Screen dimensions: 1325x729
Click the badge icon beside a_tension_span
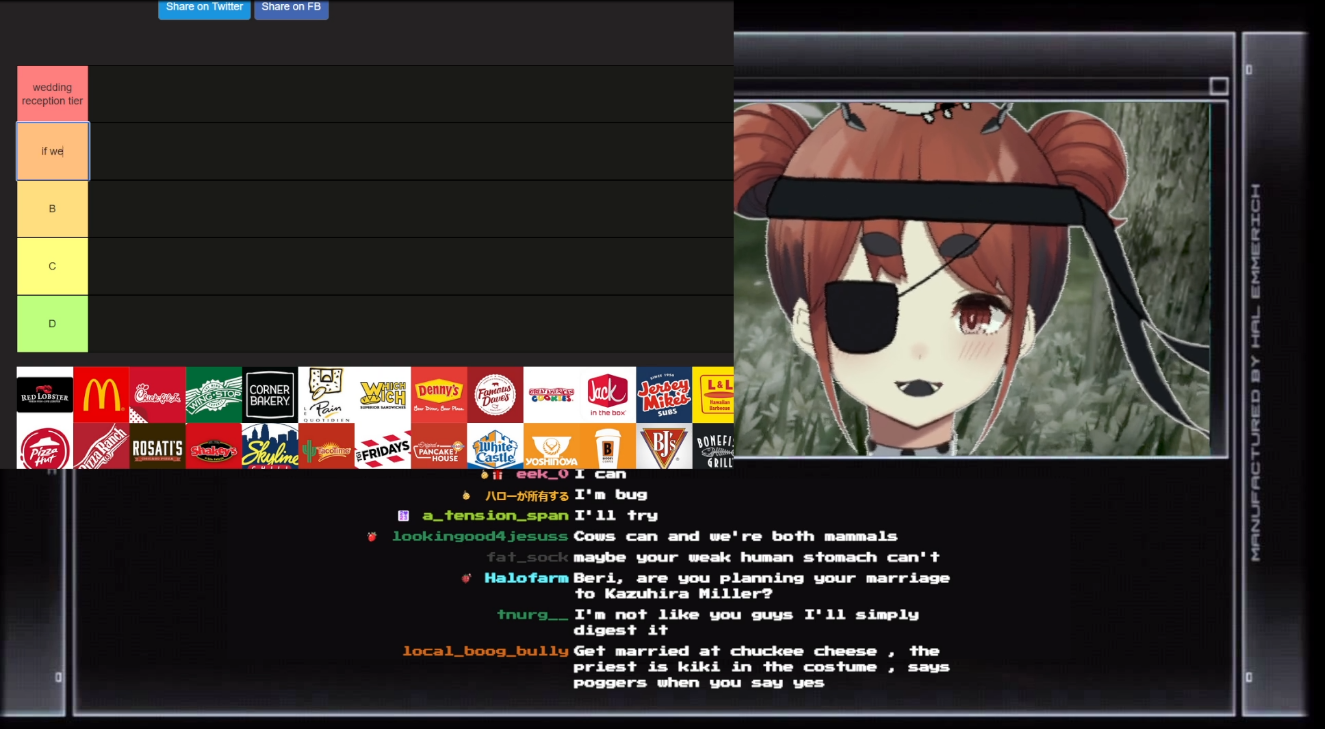click(404, 516)
